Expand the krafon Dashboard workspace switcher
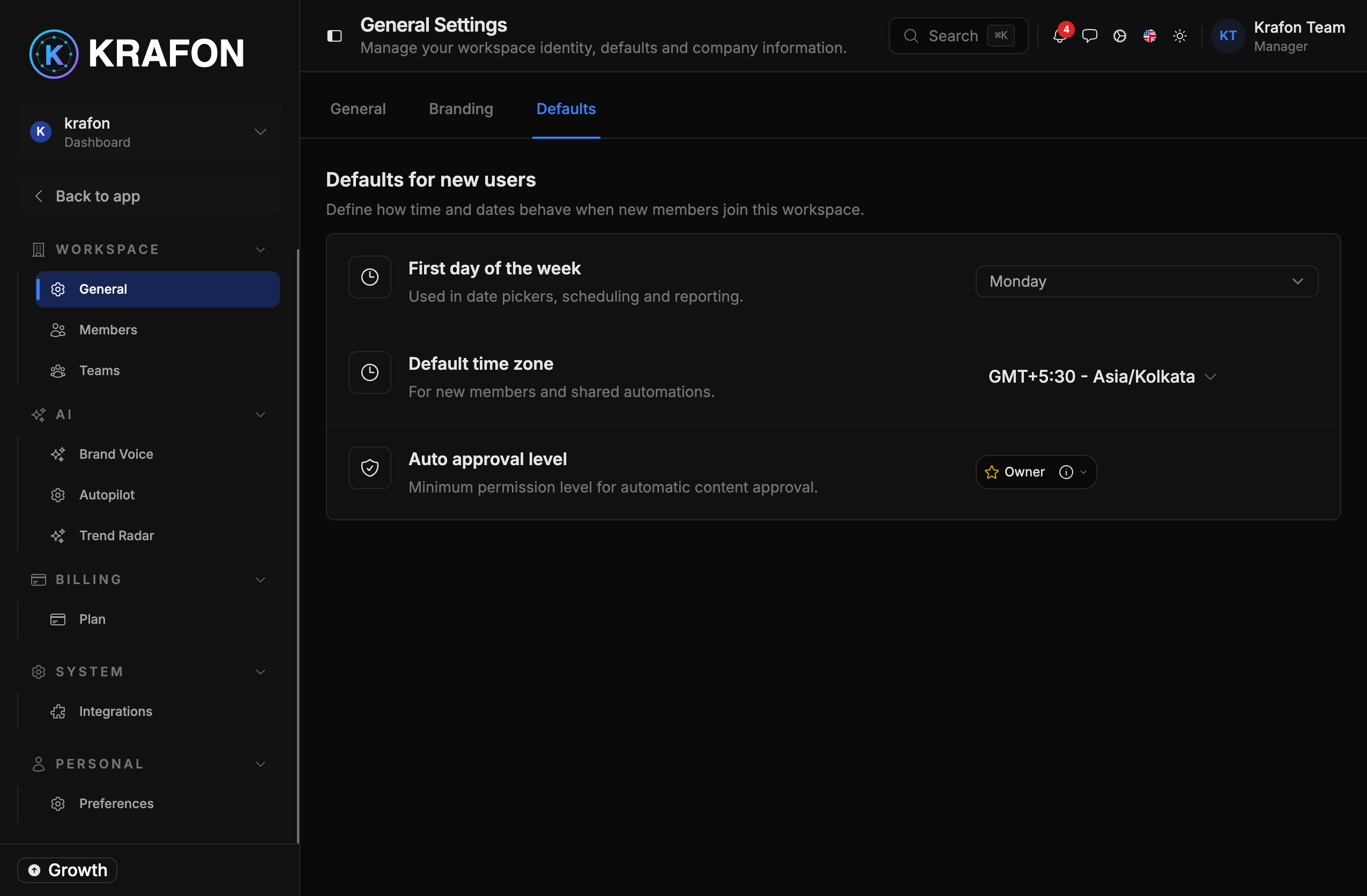The image size is (1367, 896). click(150, 132)
